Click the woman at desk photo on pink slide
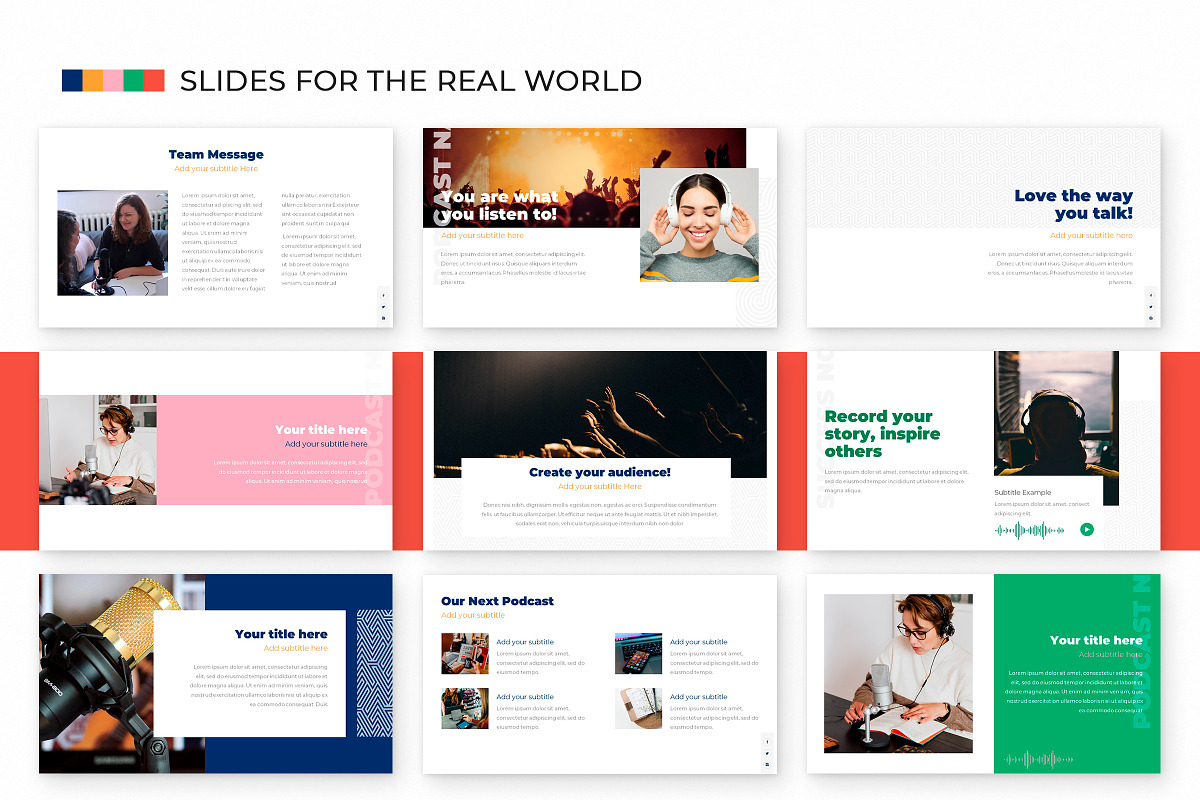1200x800 pixels. click(98, 449)
